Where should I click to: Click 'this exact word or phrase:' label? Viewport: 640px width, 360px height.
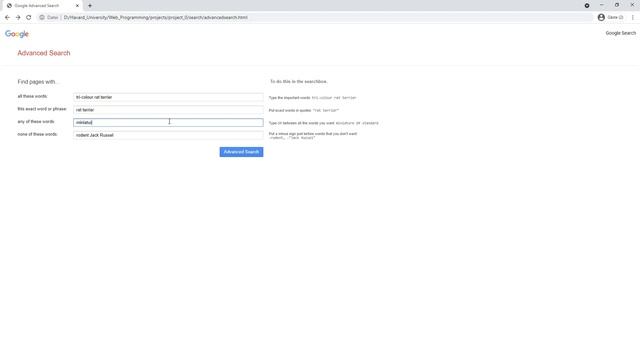[x=42, y=109]
